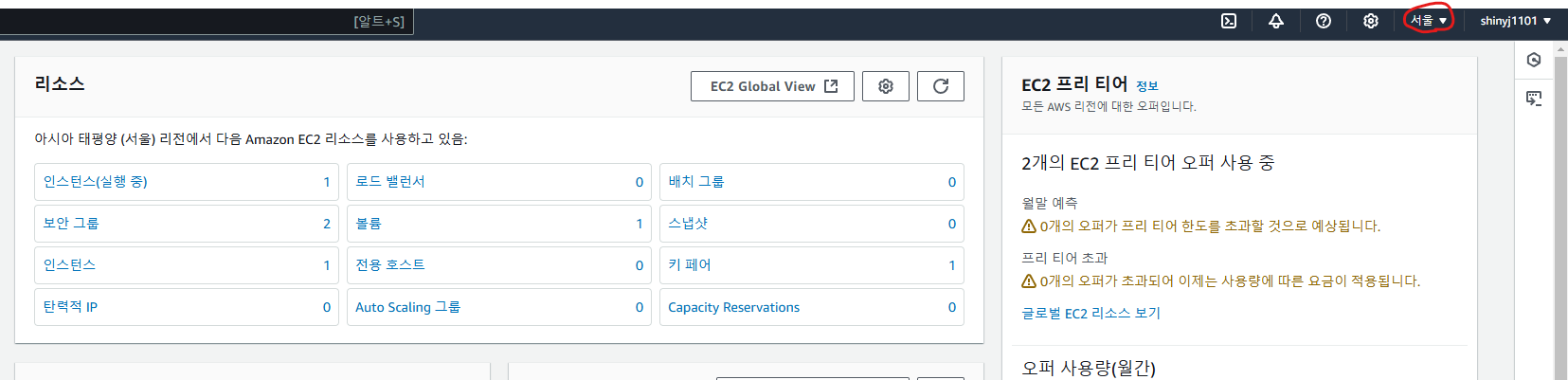Click 2개의 EC2 프리 티어 오퍼 사용 중 heading

1147,163
